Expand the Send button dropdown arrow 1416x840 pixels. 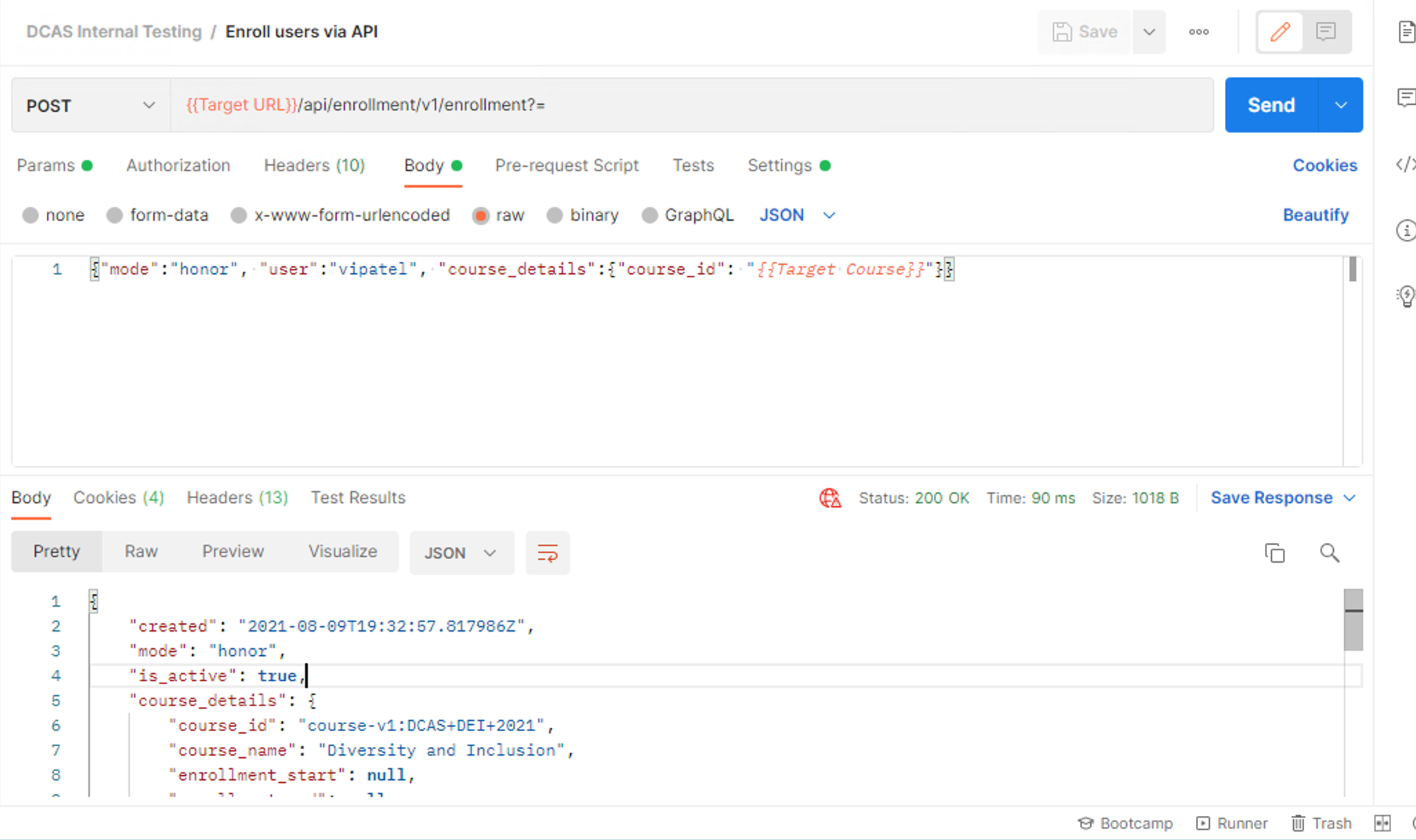tap(1341, 105)
